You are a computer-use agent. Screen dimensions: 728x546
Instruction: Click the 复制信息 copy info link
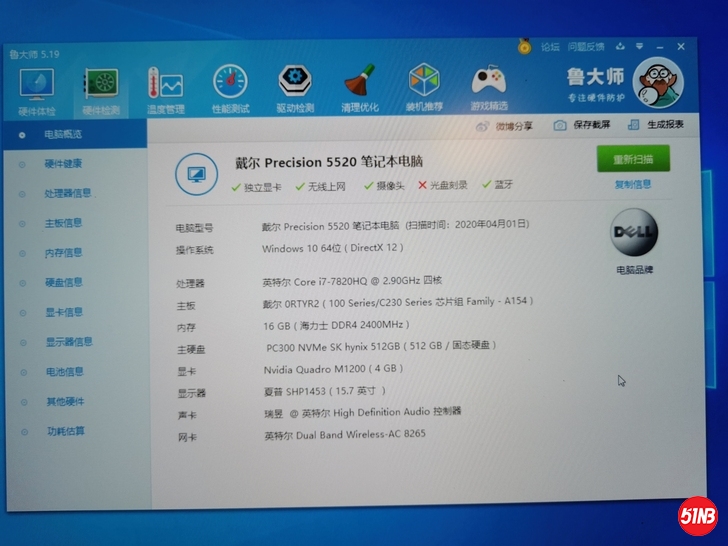(x=633, y=184)
